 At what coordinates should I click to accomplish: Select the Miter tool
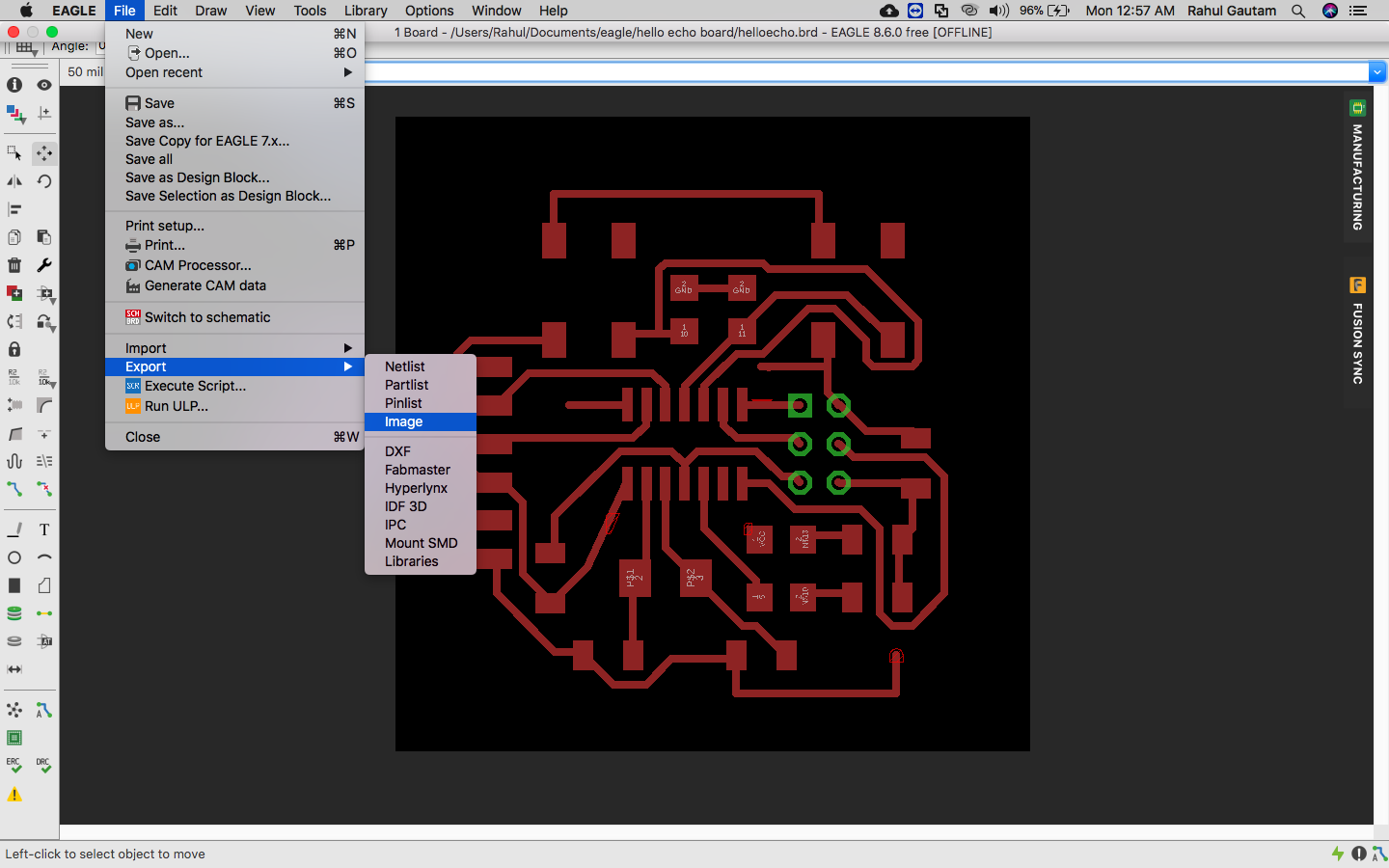[44, 405]
